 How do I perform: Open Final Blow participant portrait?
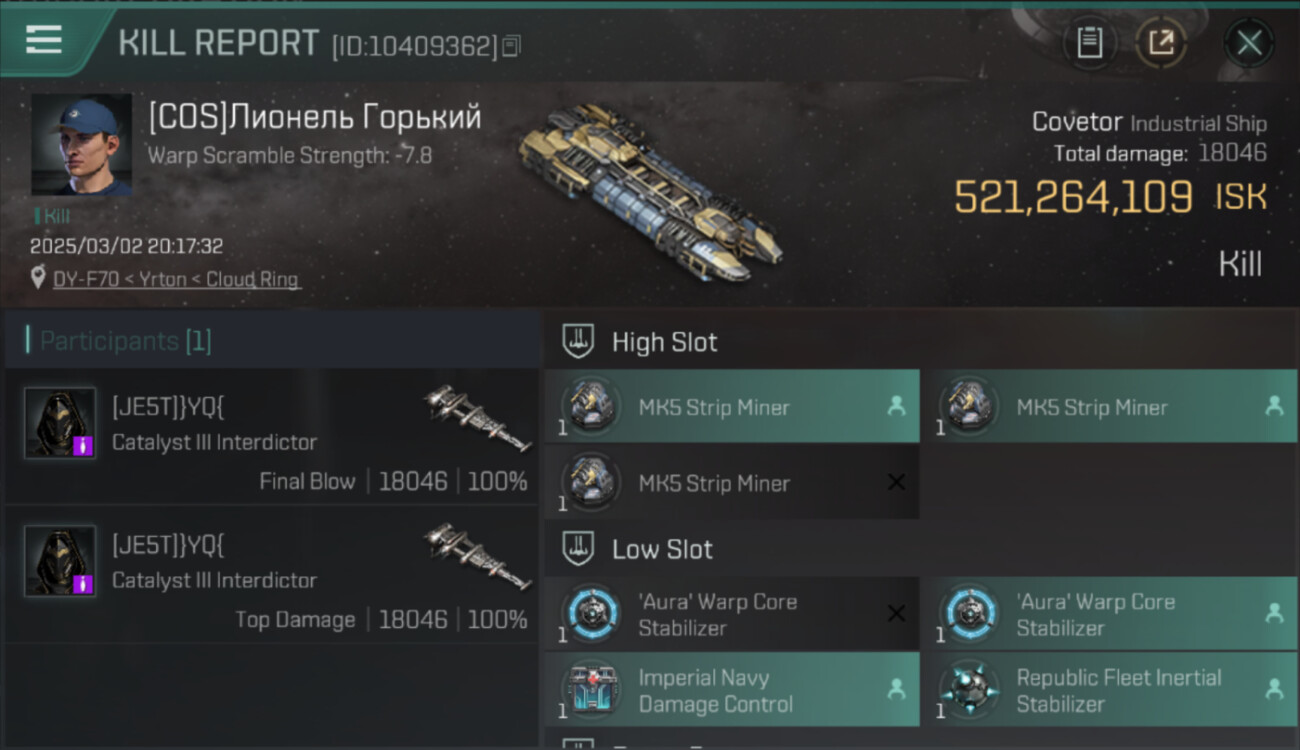pos(60,424)
